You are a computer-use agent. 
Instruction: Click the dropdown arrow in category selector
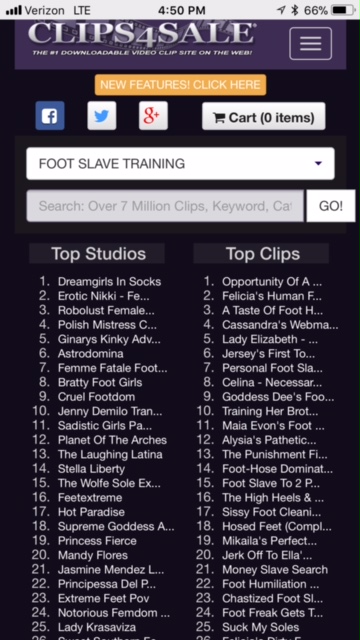click(318, 164)
